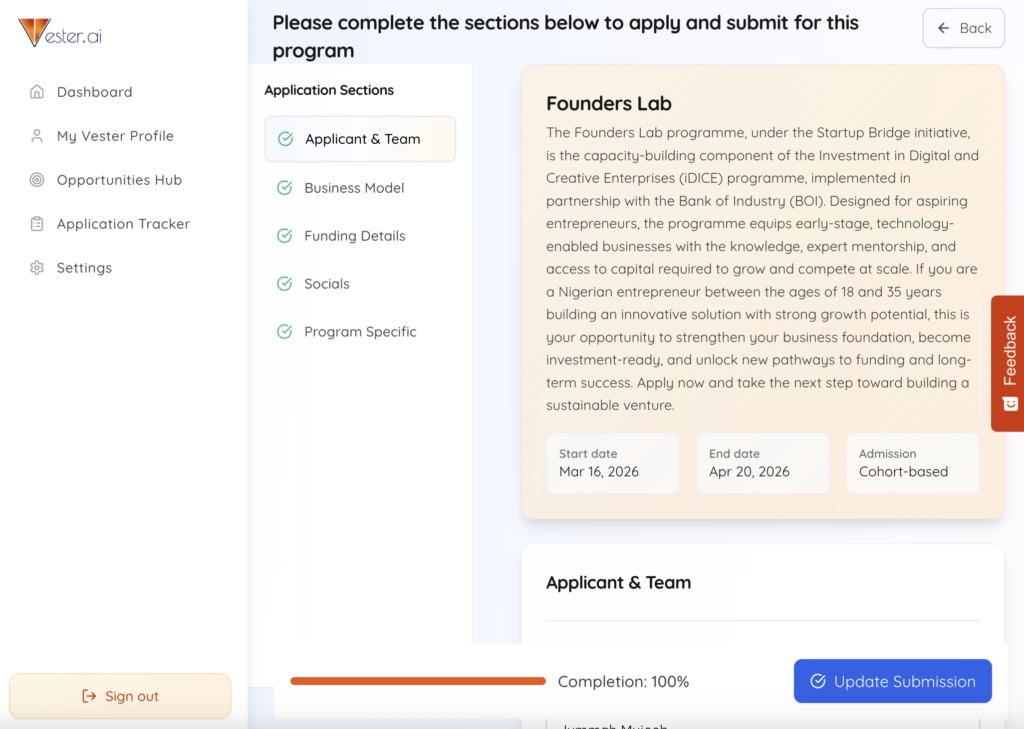Click the Applicant & Team checkmark
Image resolution: width=1024 pixels, height=729 pixels.
tap(285, 139)
